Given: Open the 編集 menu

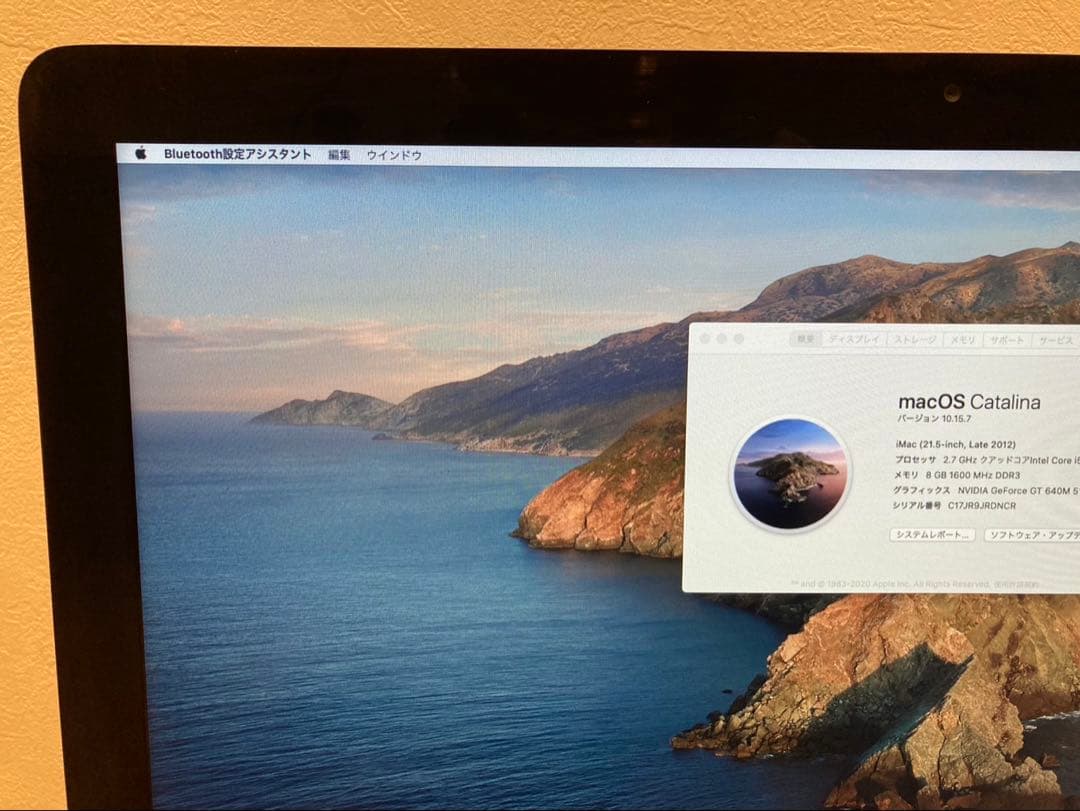Looking at the screenshot, I should click(338, 155).
